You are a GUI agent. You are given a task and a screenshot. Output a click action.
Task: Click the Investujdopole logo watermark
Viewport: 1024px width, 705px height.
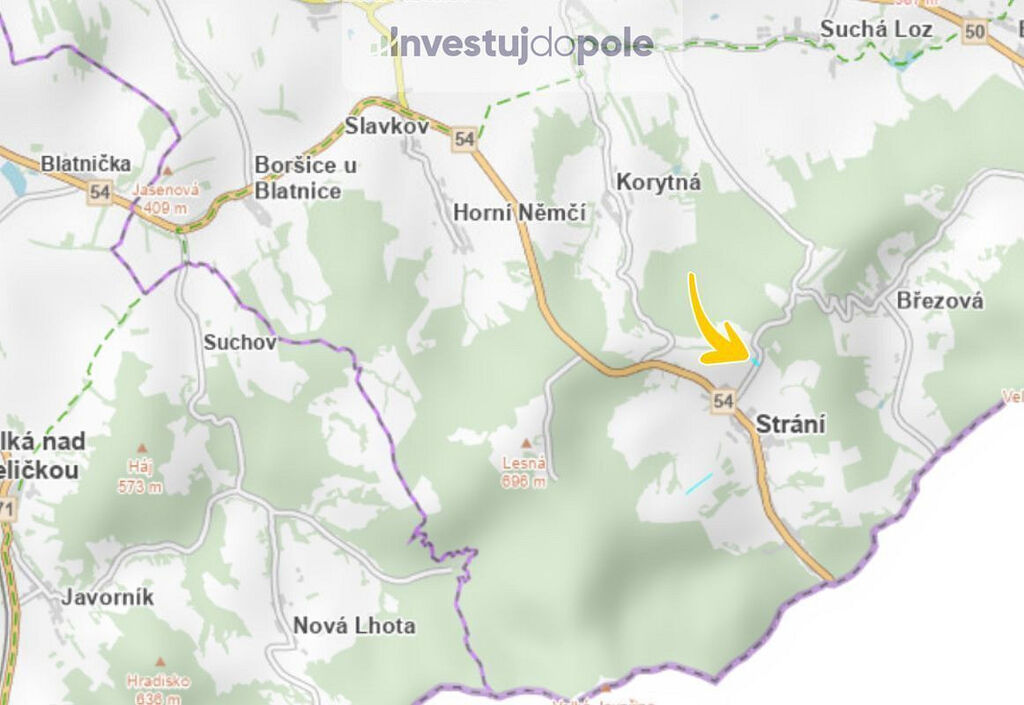click(x=513, y=44)
